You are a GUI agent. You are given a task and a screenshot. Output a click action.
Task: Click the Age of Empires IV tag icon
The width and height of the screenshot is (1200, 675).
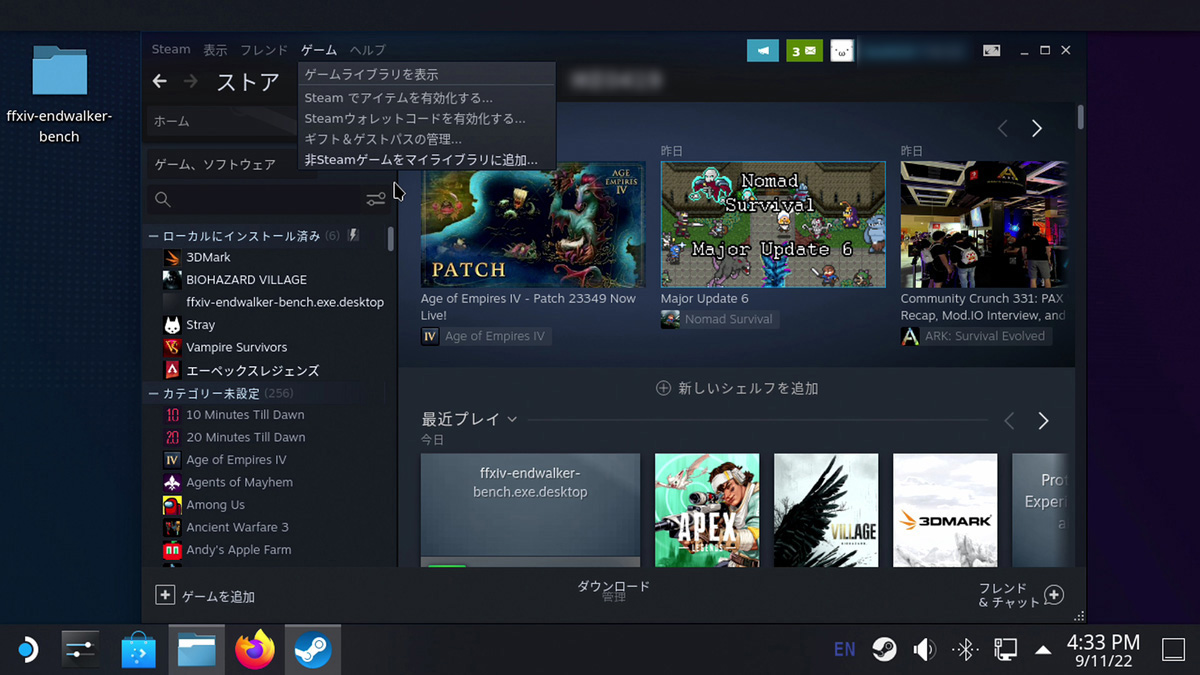430,336
